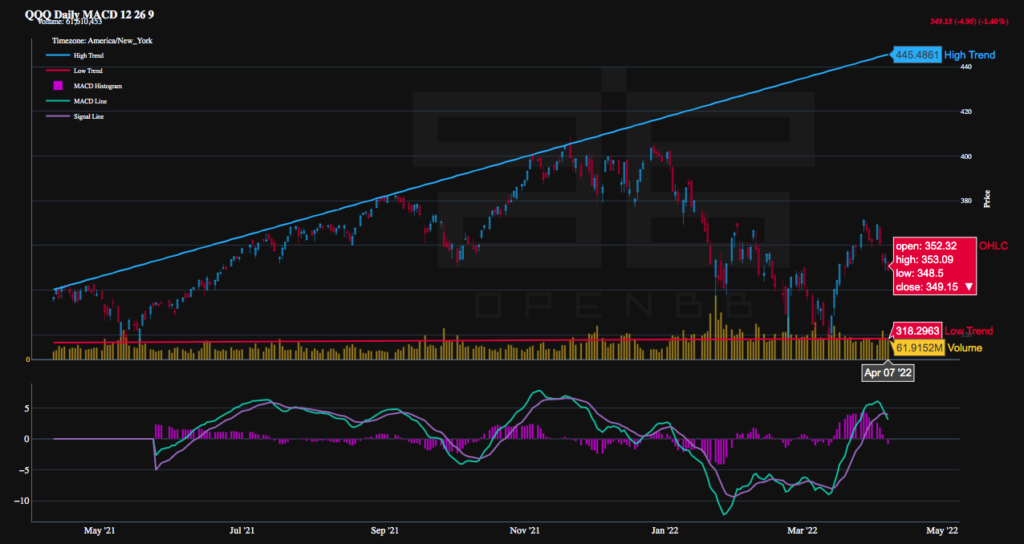Click the magenta MACD Histogram legend square
This screenshot has height=544, width=1024.
[58, 86]
